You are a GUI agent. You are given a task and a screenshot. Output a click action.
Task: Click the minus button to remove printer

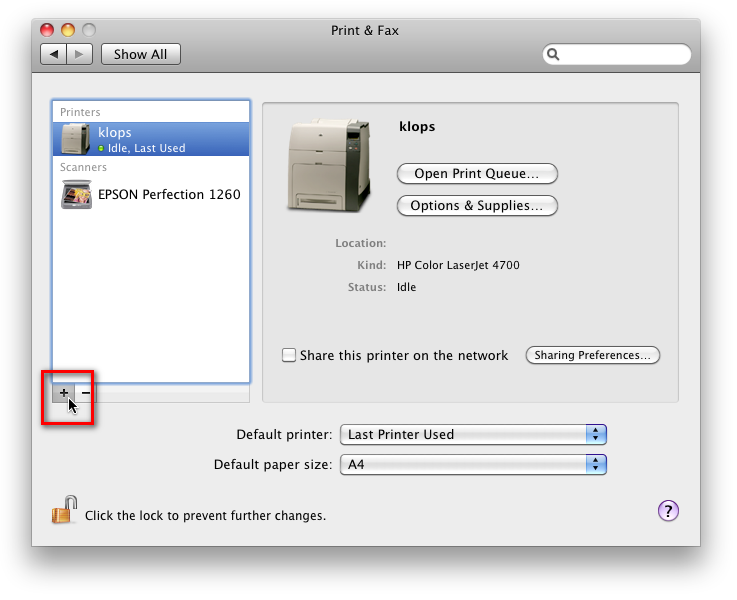pos(86,393)
